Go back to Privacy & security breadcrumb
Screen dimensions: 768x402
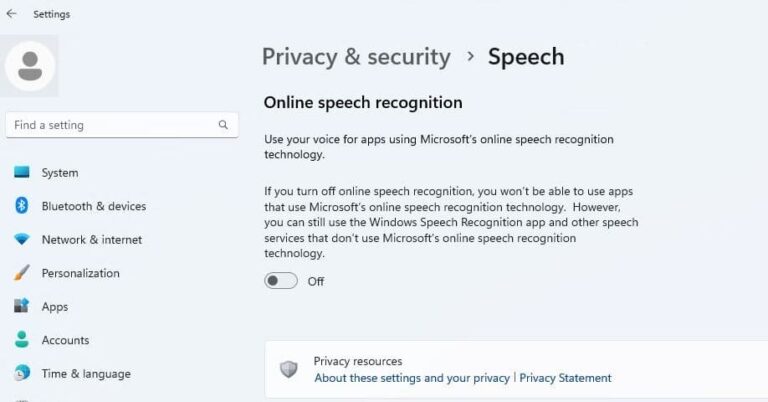click(356, 57)
